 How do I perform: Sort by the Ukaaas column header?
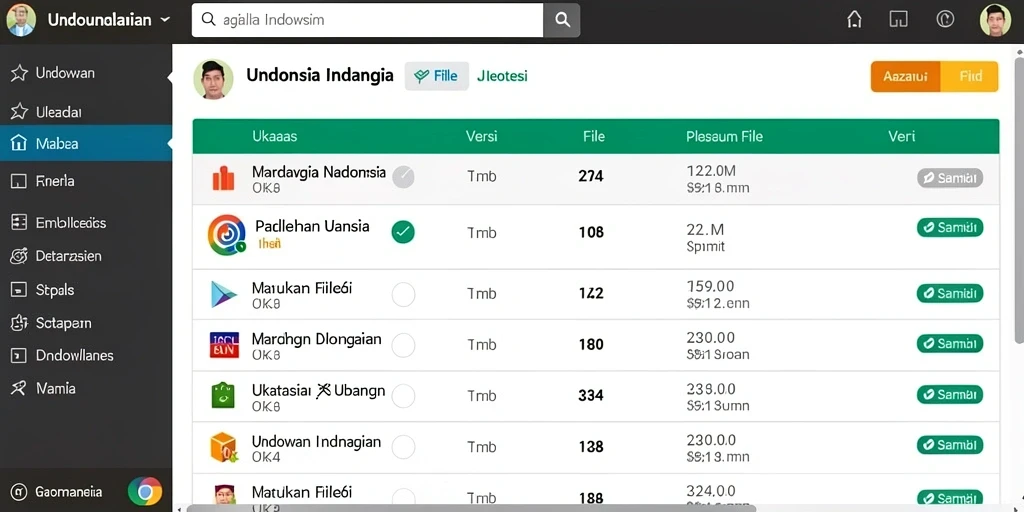(x=274, y=136)
